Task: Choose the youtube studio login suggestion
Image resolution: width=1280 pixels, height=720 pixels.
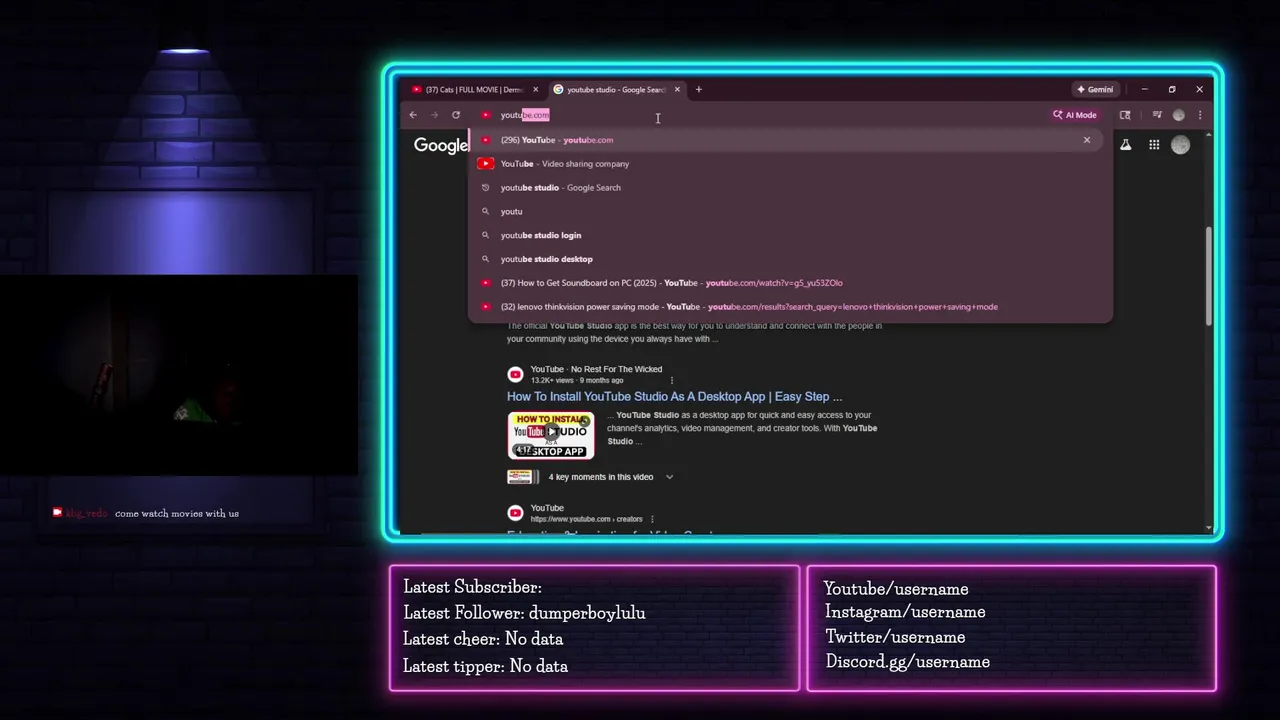Action: point(790,235)
